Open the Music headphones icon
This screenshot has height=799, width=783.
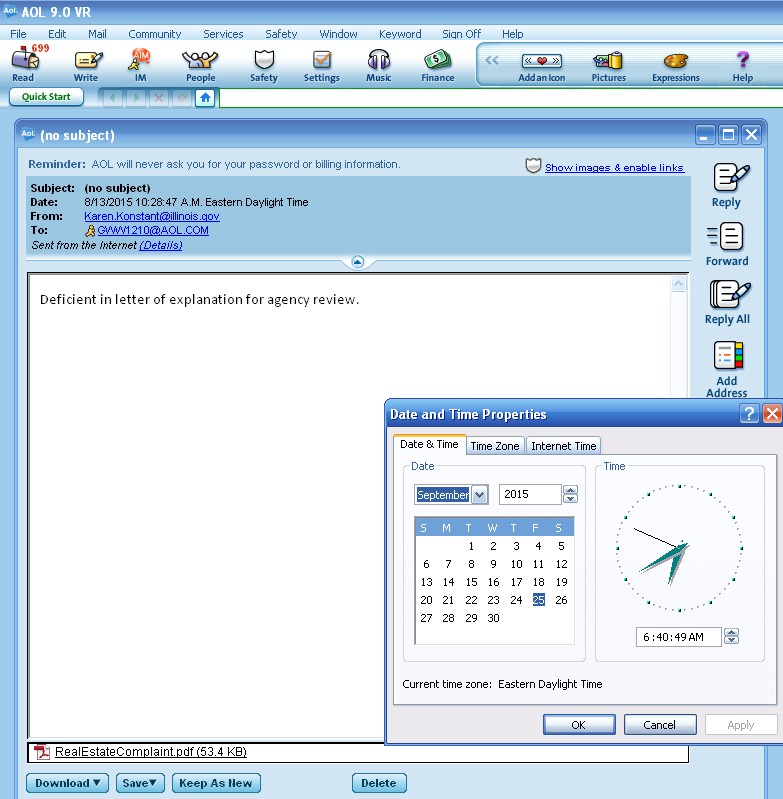379,64
